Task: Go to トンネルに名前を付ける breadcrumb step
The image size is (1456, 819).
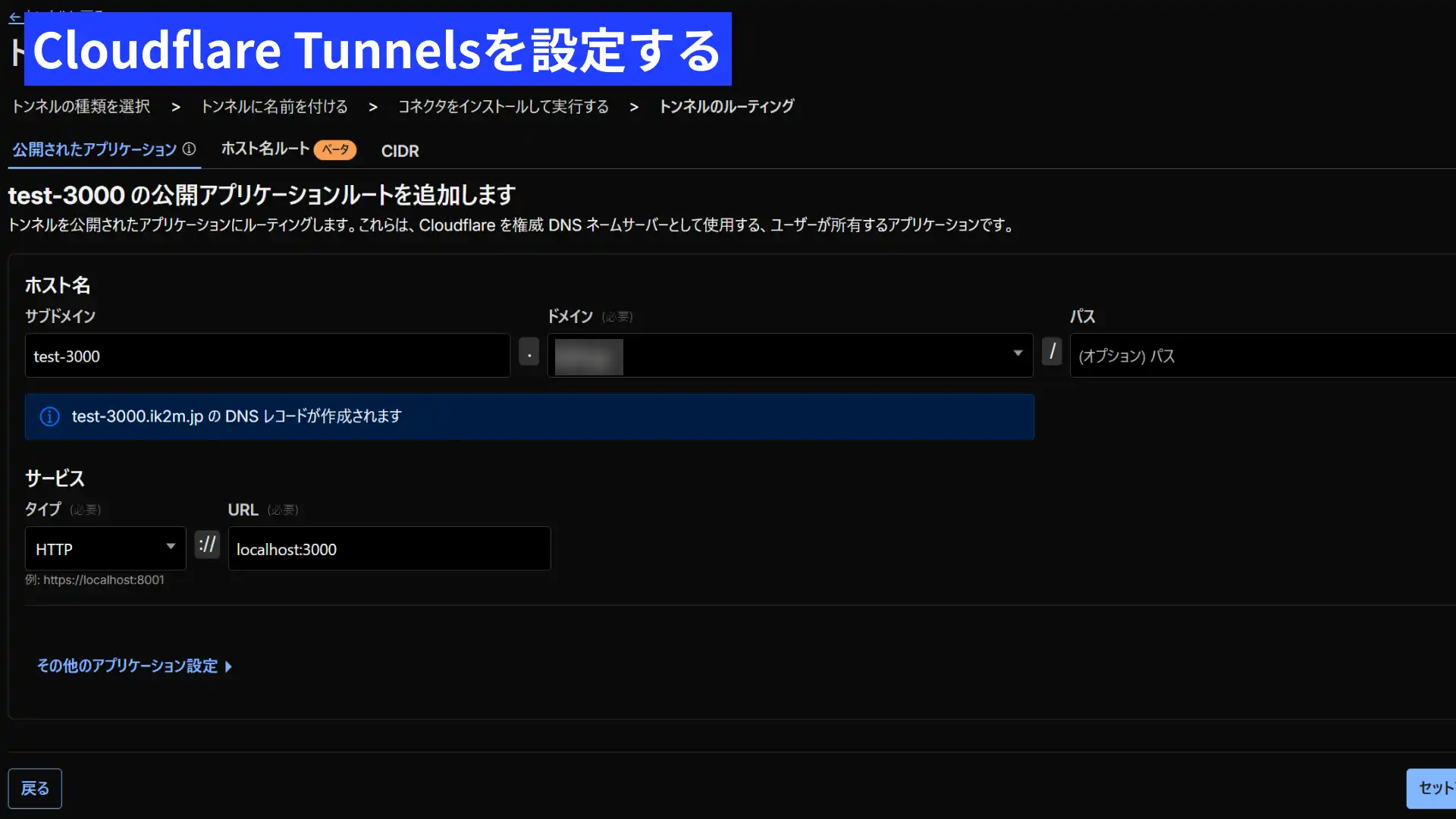Action: point(274,107)
